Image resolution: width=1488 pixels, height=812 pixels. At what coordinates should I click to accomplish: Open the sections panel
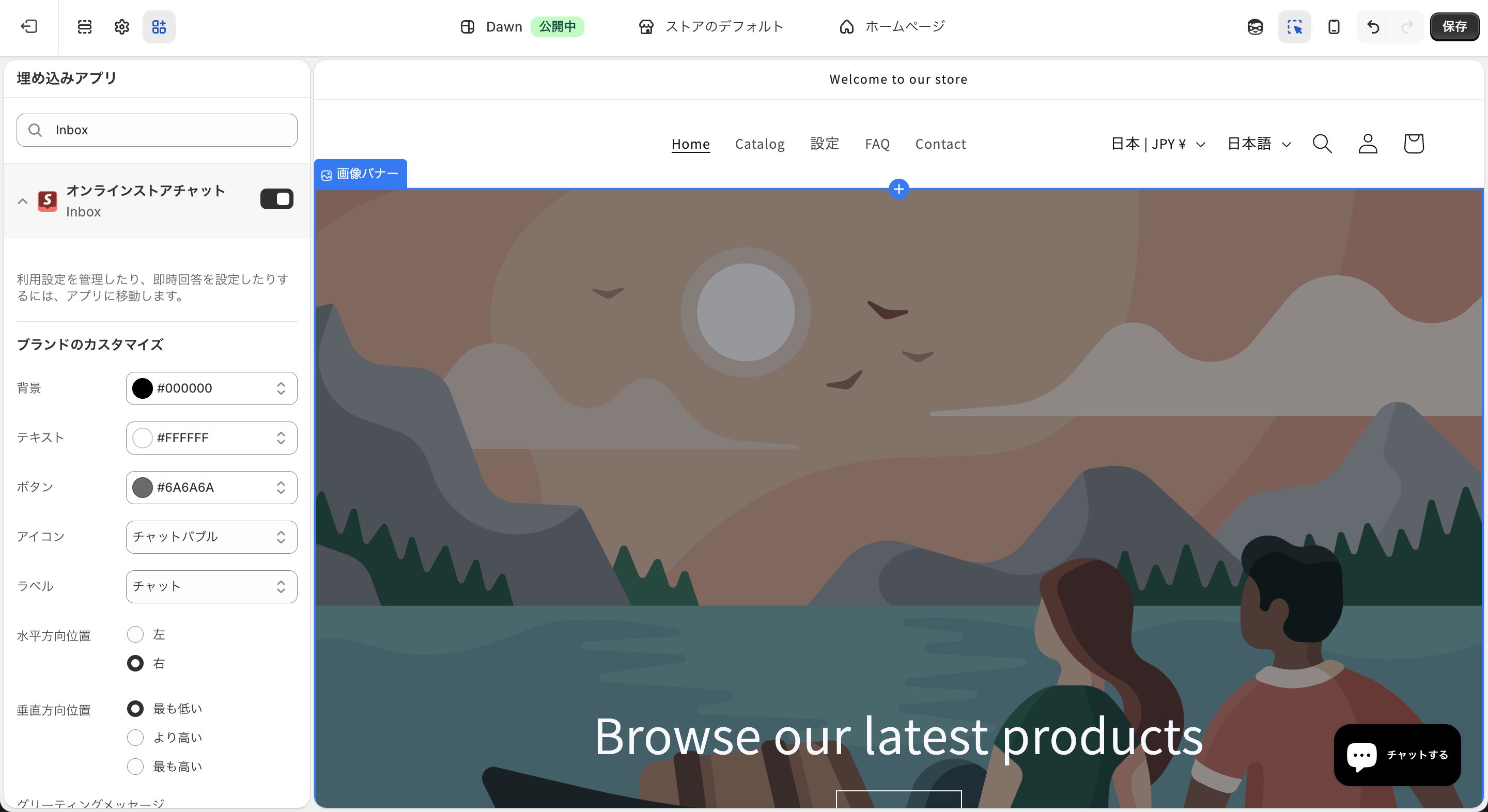click(84, 26)
